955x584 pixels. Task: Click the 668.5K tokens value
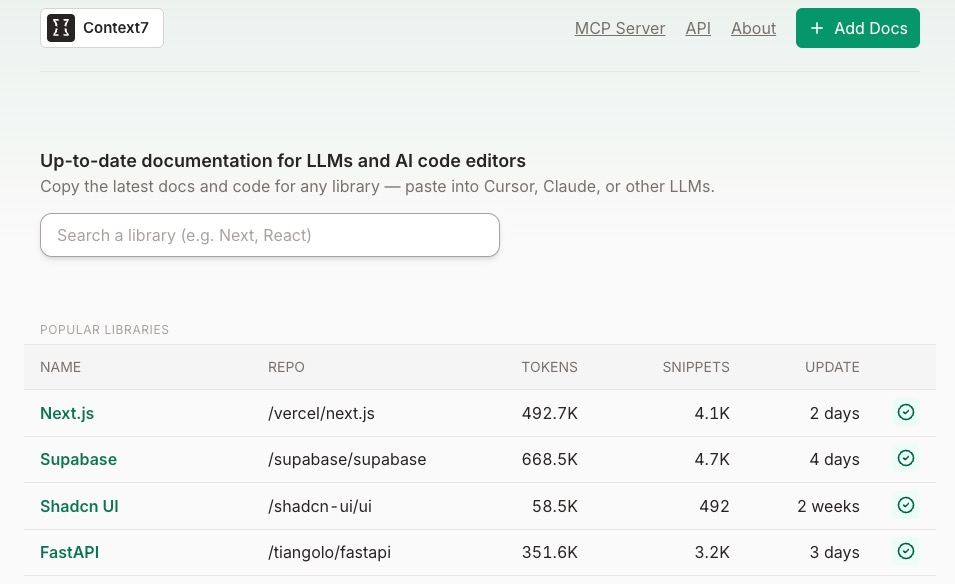coord(549,459)
